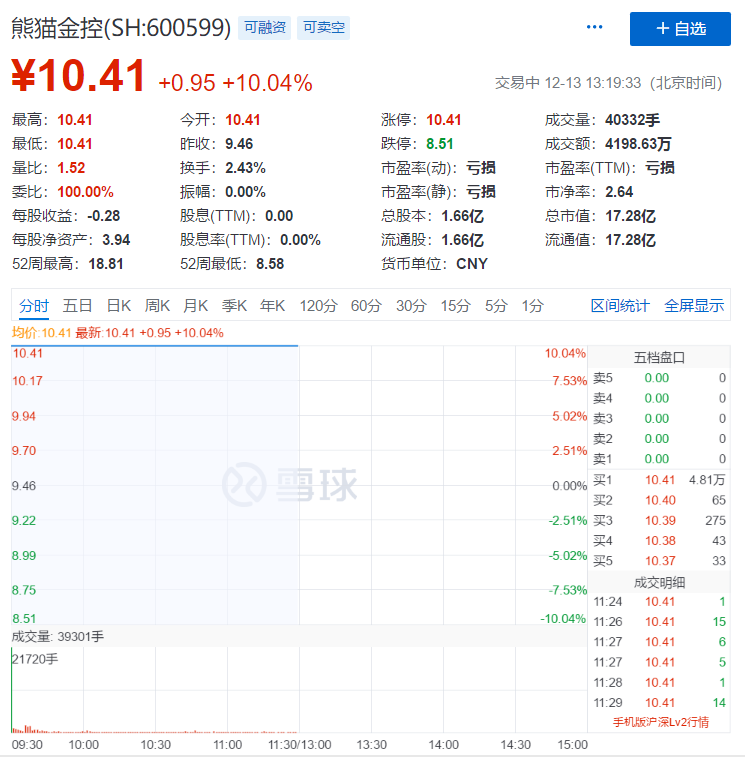The height and width of the screenshot is (760, 745).
Task: Click the 可卖空 tag
Action: click(x=324, y=28)
